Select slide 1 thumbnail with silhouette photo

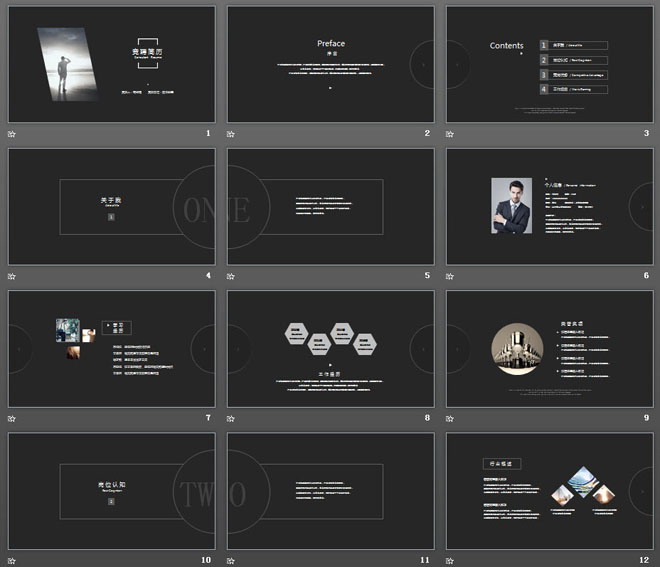coord(112,64)
